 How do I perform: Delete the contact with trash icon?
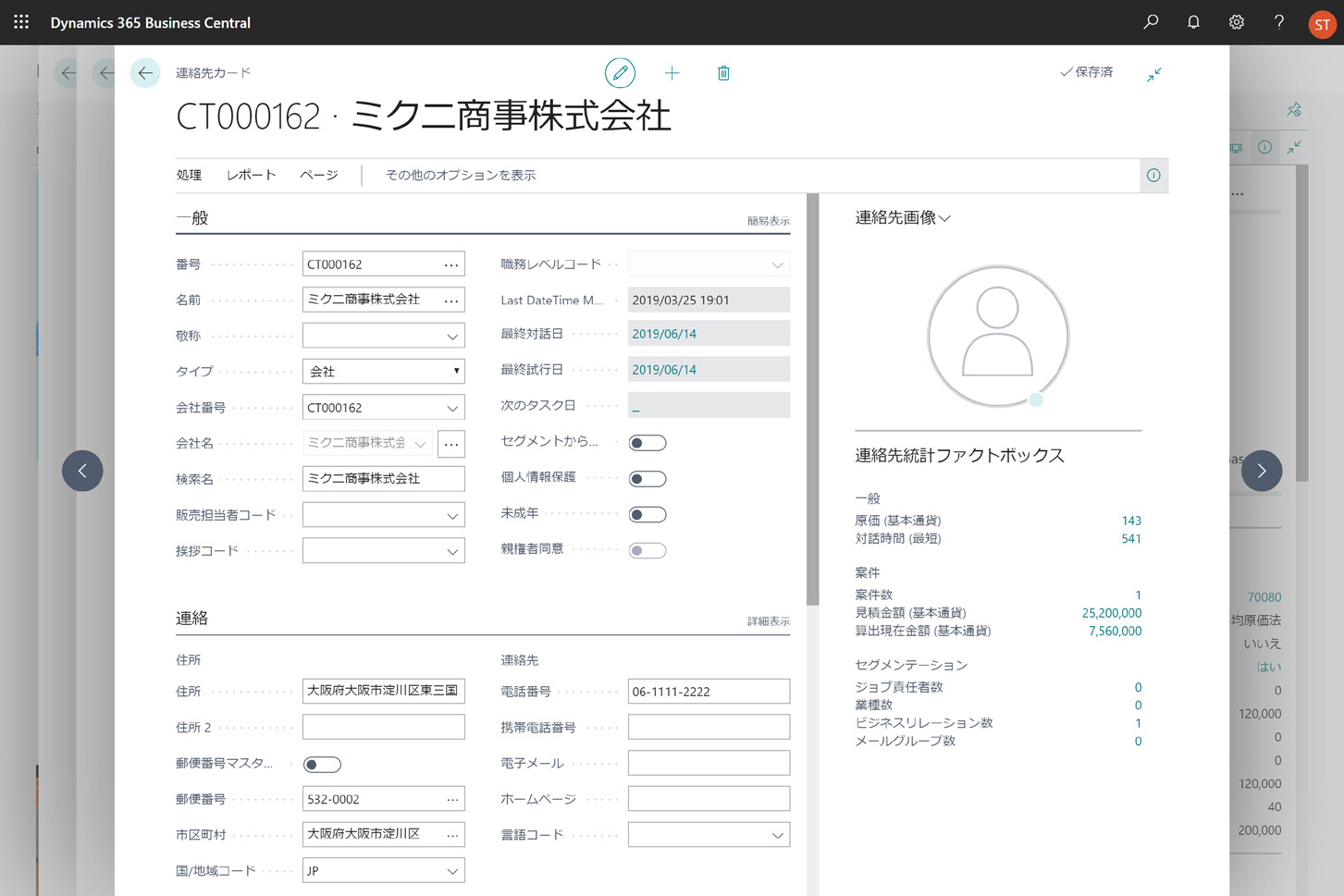click(723, 73)
